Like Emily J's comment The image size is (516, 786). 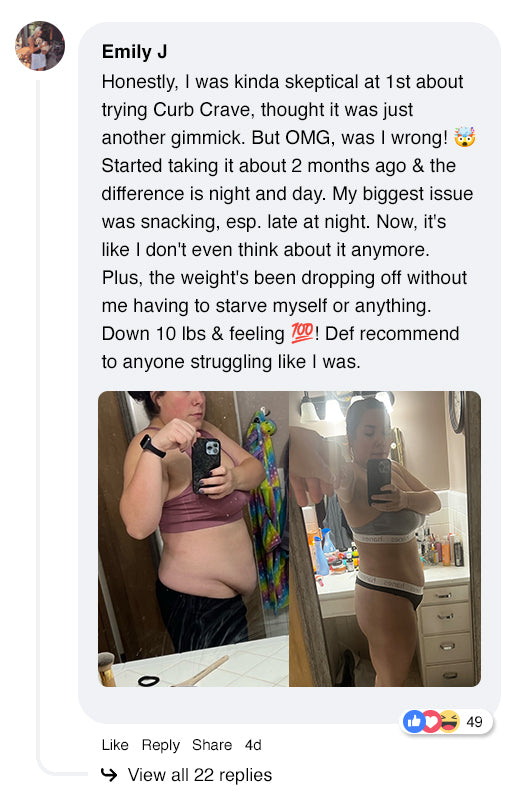(x=115, y=745)
